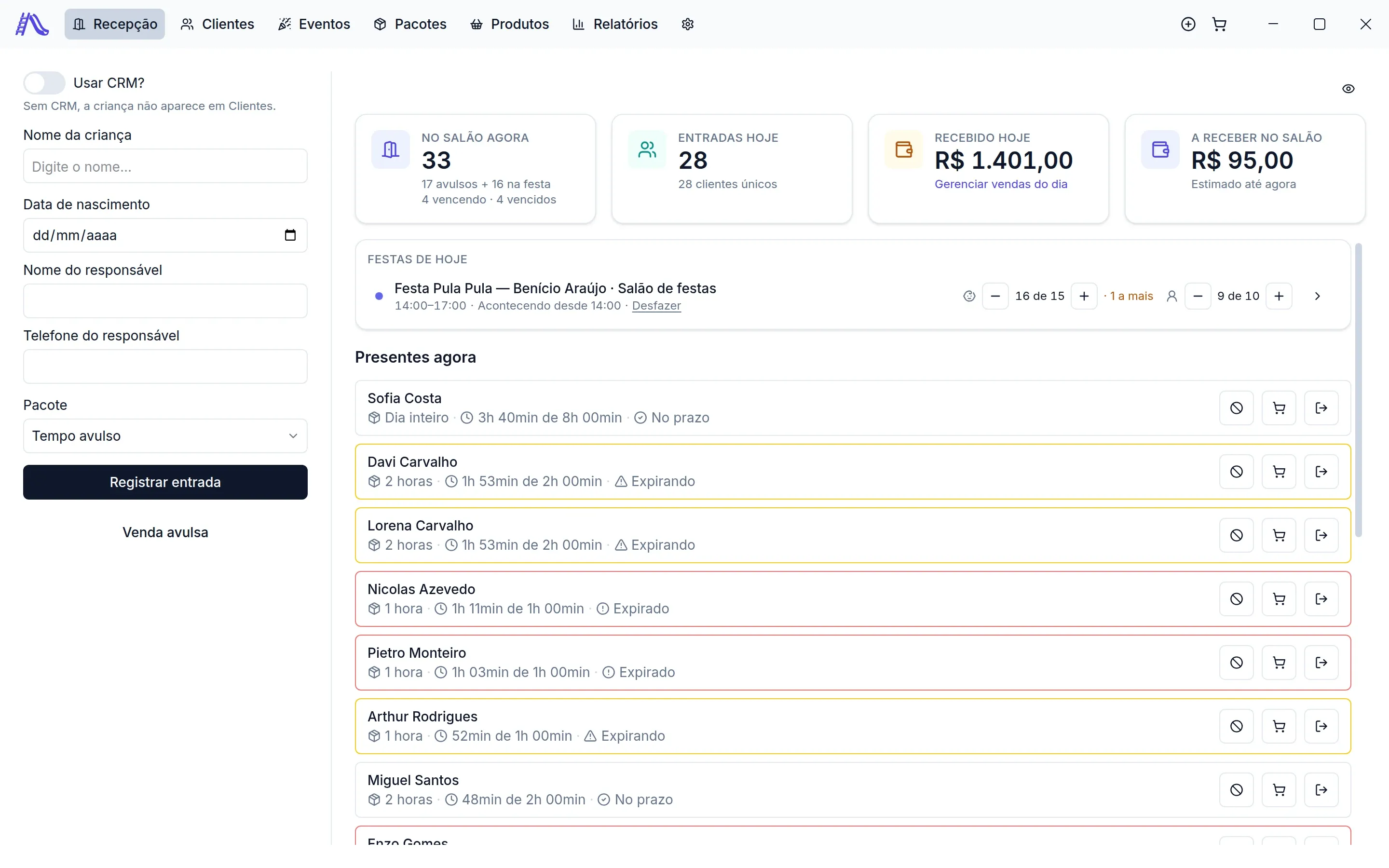Open the cart for Pietro Monteiro

pos(1279,663)
